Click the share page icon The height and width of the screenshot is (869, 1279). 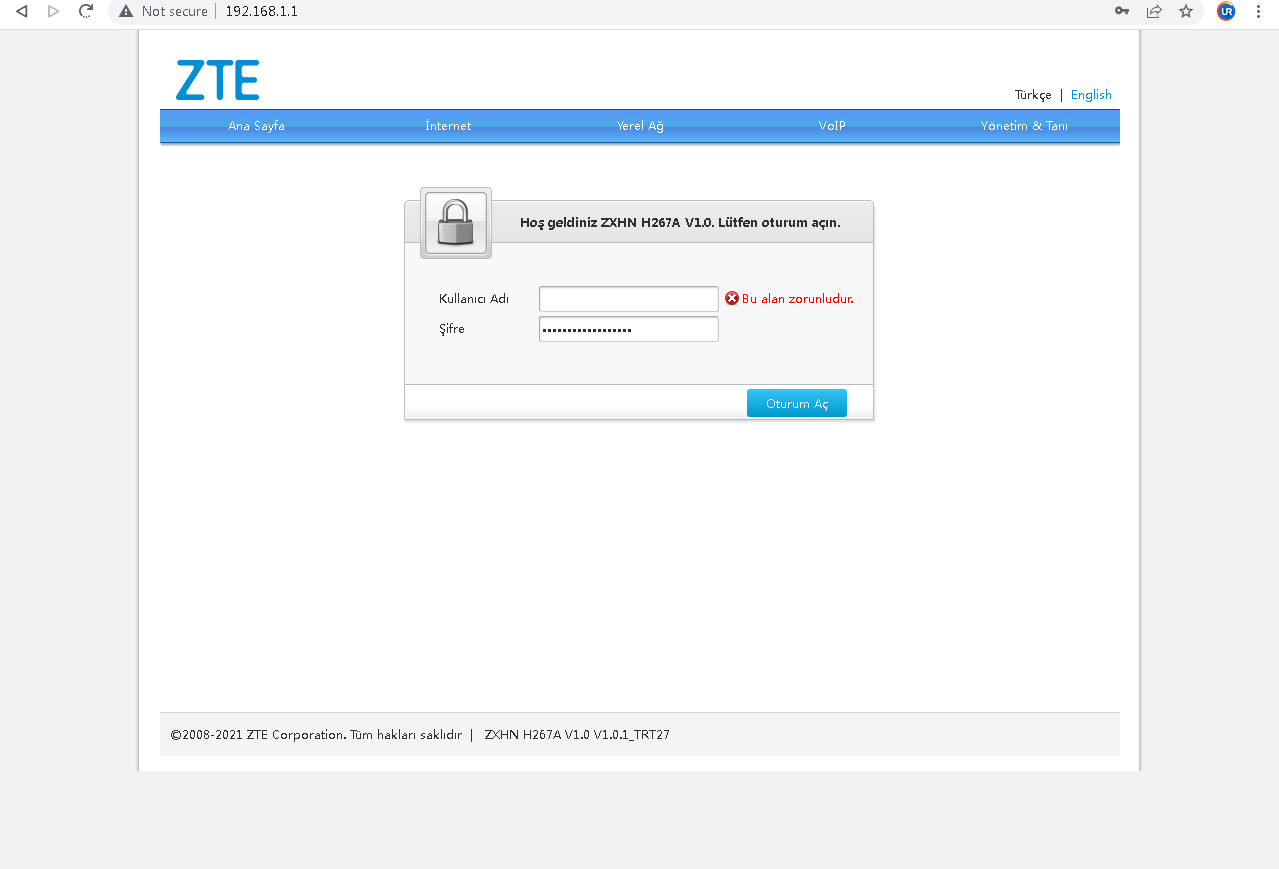1154,11
